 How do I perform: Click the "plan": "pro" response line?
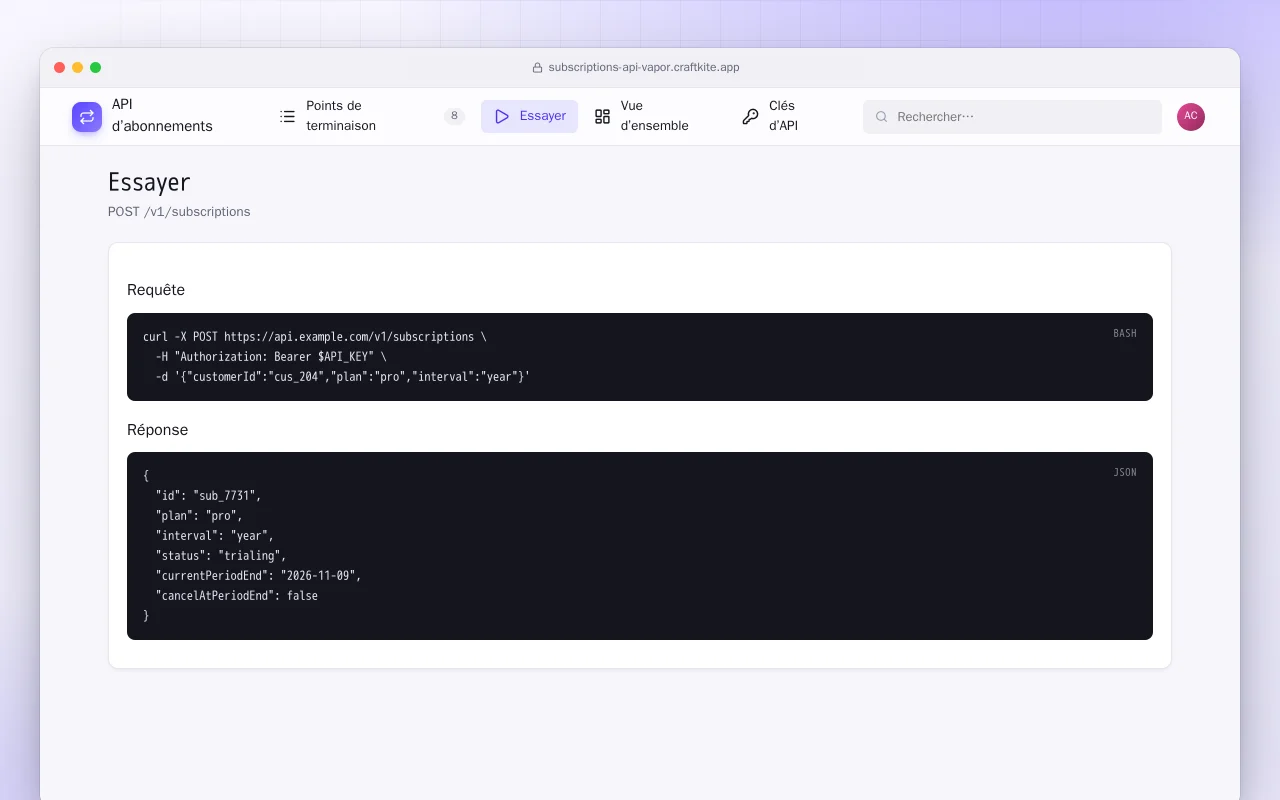pyautogui.click(x=199, y=516)
